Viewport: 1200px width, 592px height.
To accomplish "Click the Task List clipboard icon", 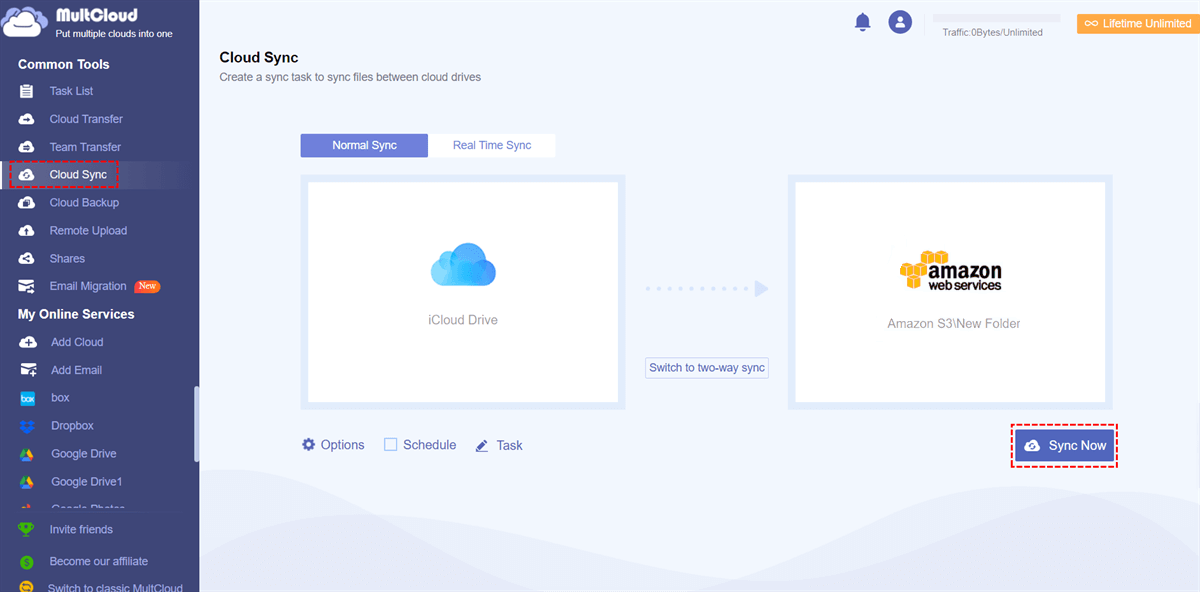I will click(x=27, y=91).
